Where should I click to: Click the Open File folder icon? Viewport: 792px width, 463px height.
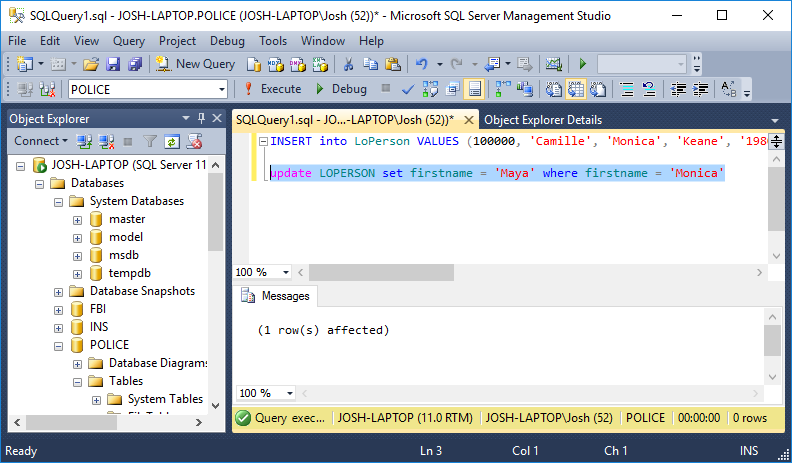[x=90, y=64]
